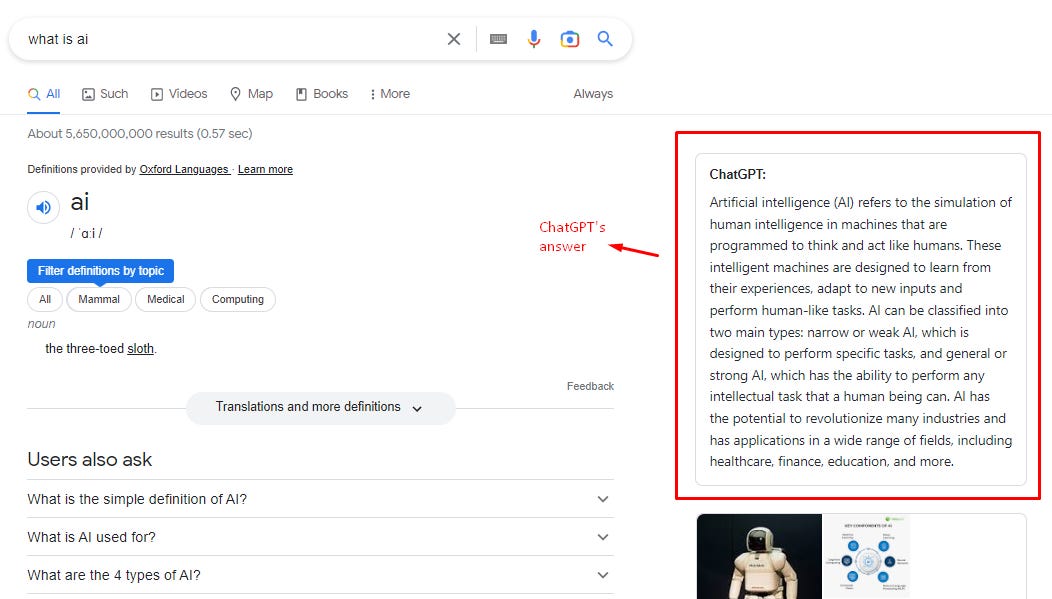Click the blue magnifier search icon
The width and height of the screenshot is (1052, 599).
(x=605, y=39)
